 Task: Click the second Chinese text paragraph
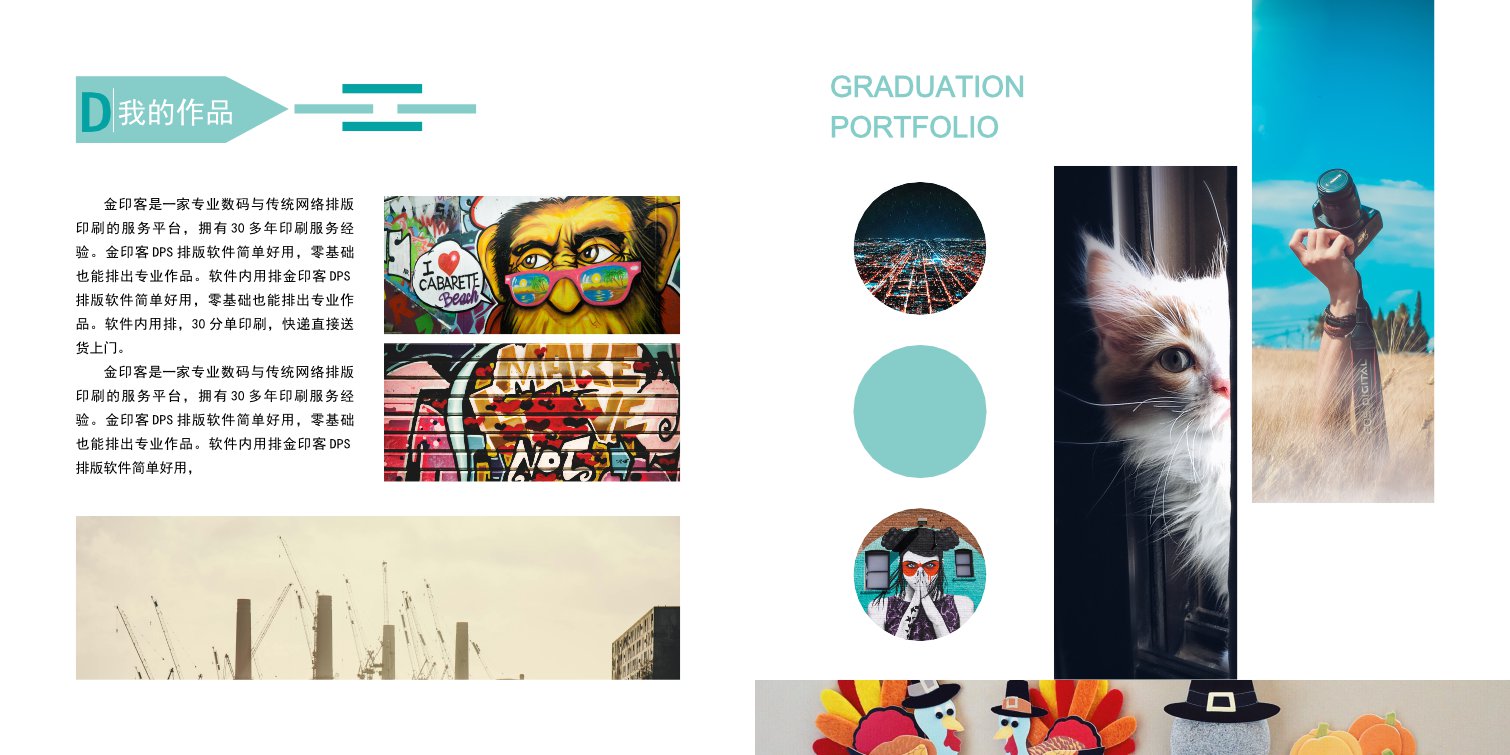click(215, 419)
